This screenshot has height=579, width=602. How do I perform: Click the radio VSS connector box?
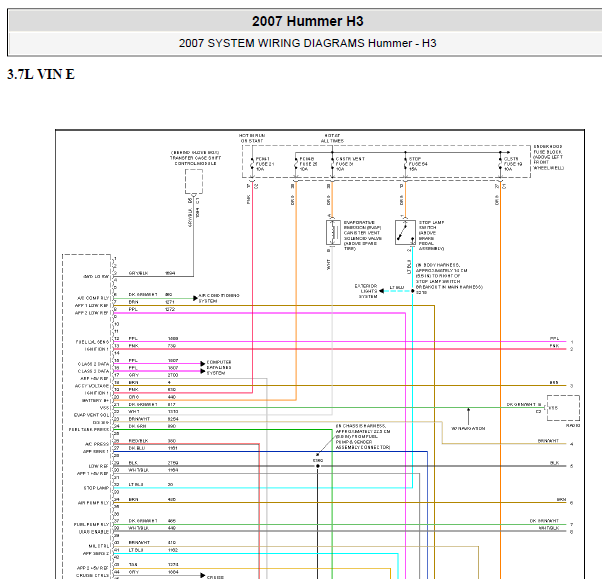click(563, 408)
